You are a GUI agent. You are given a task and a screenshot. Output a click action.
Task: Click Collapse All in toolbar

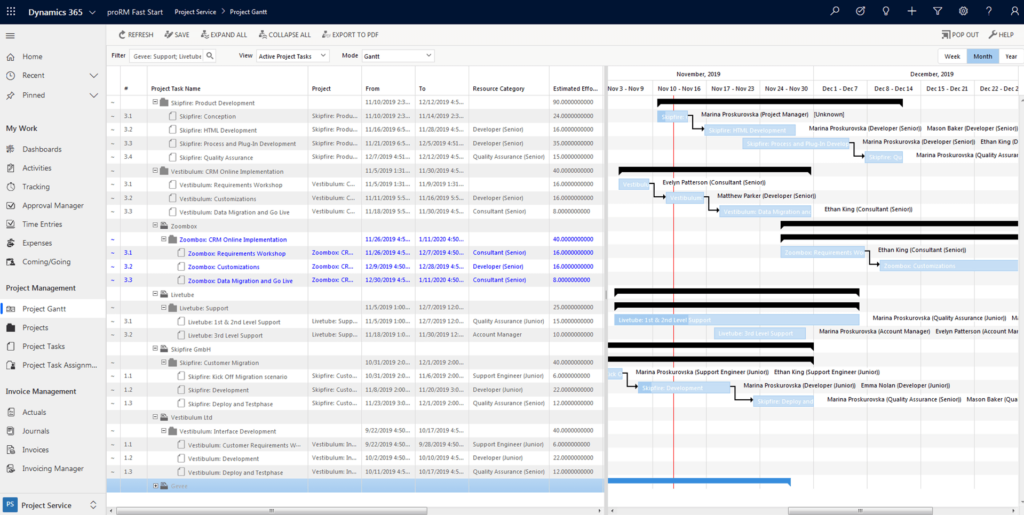point(284,35)
